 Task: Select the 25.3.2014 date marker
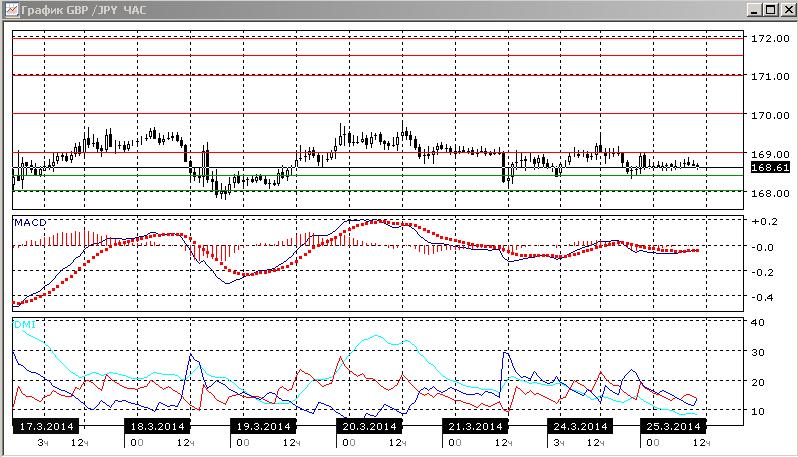673,426
